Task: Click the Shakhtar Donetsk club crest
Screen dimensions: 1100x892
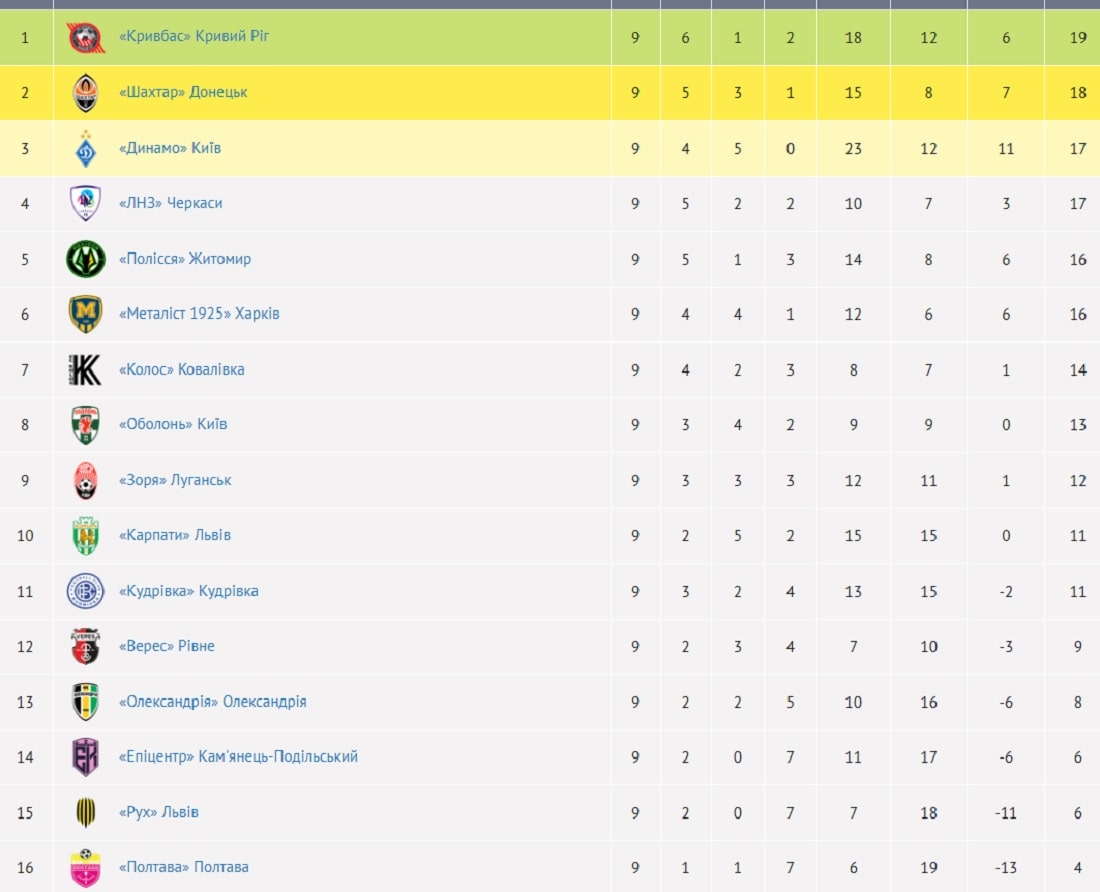Action: (85, 93)
